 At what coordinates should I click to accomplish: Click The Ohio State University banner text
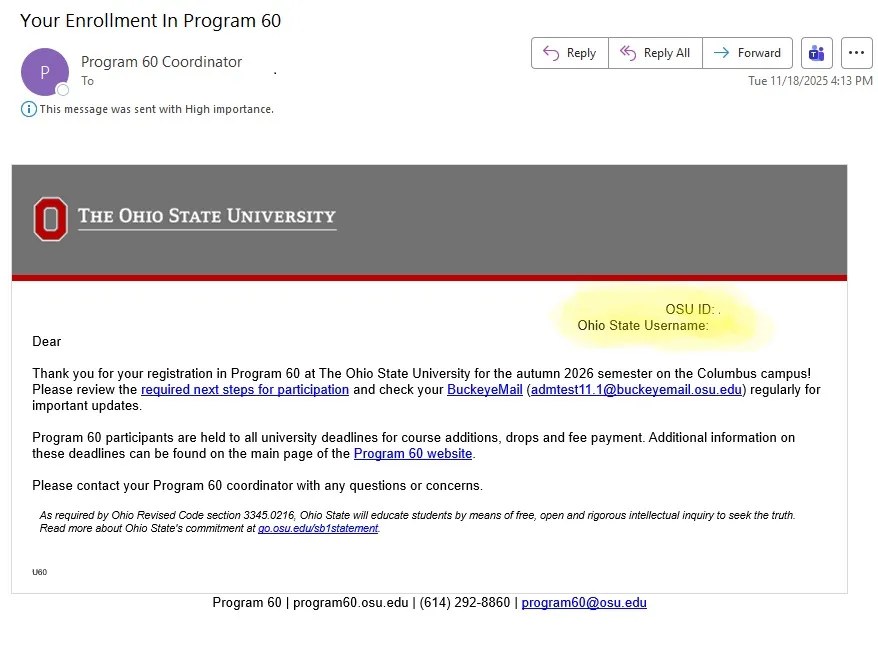coord(207,216)
